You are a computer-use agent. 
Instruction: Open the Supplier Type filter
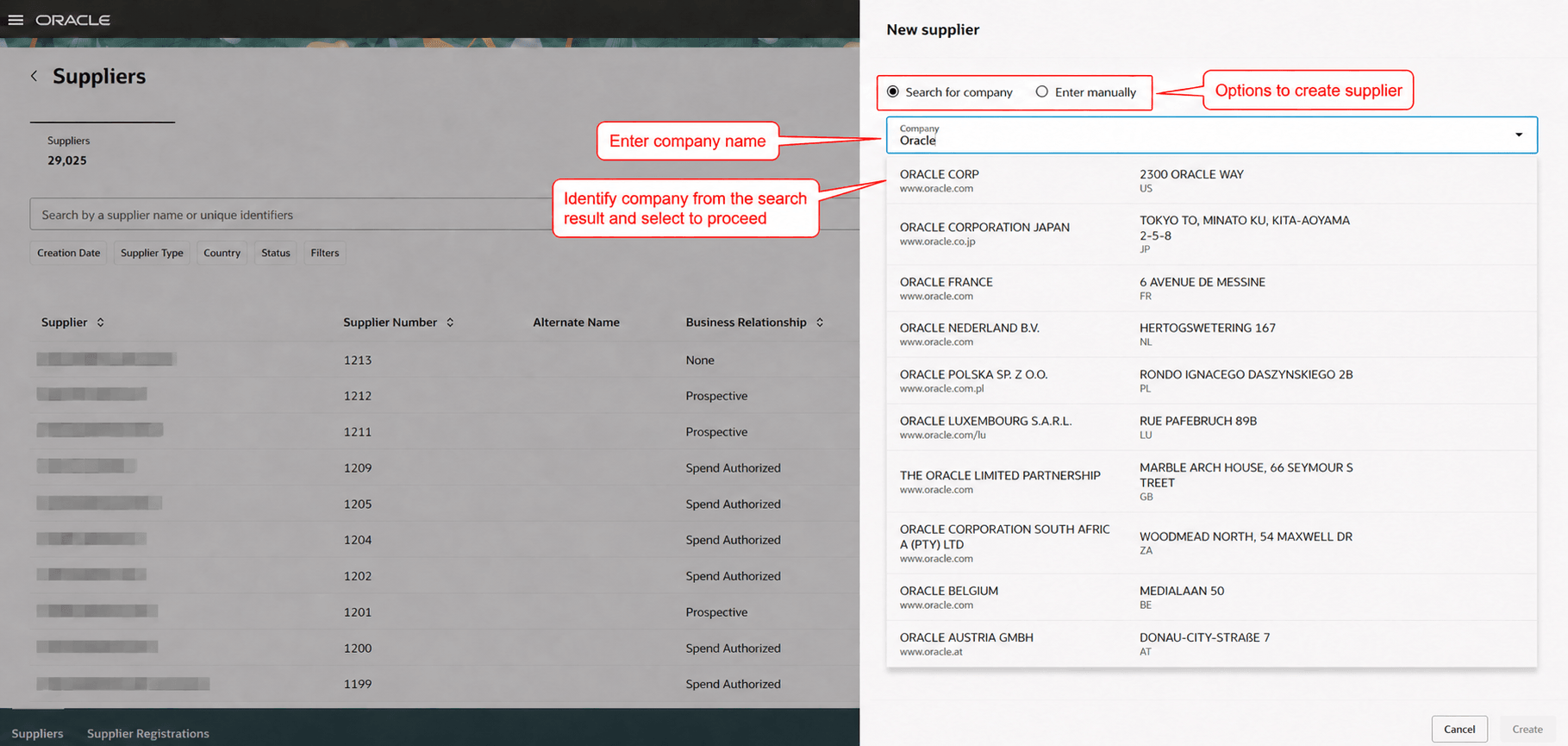[x=152, y=253]
